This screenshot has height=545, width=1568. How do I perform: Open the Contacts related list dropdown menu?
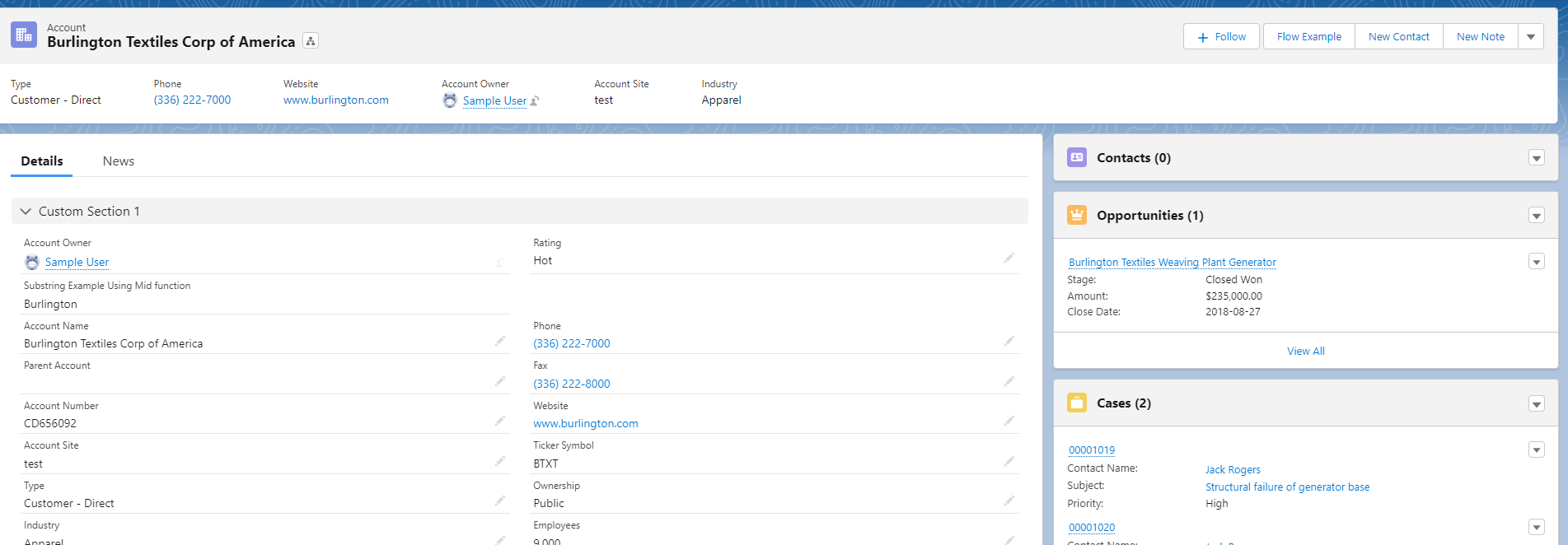(1537, 158)
